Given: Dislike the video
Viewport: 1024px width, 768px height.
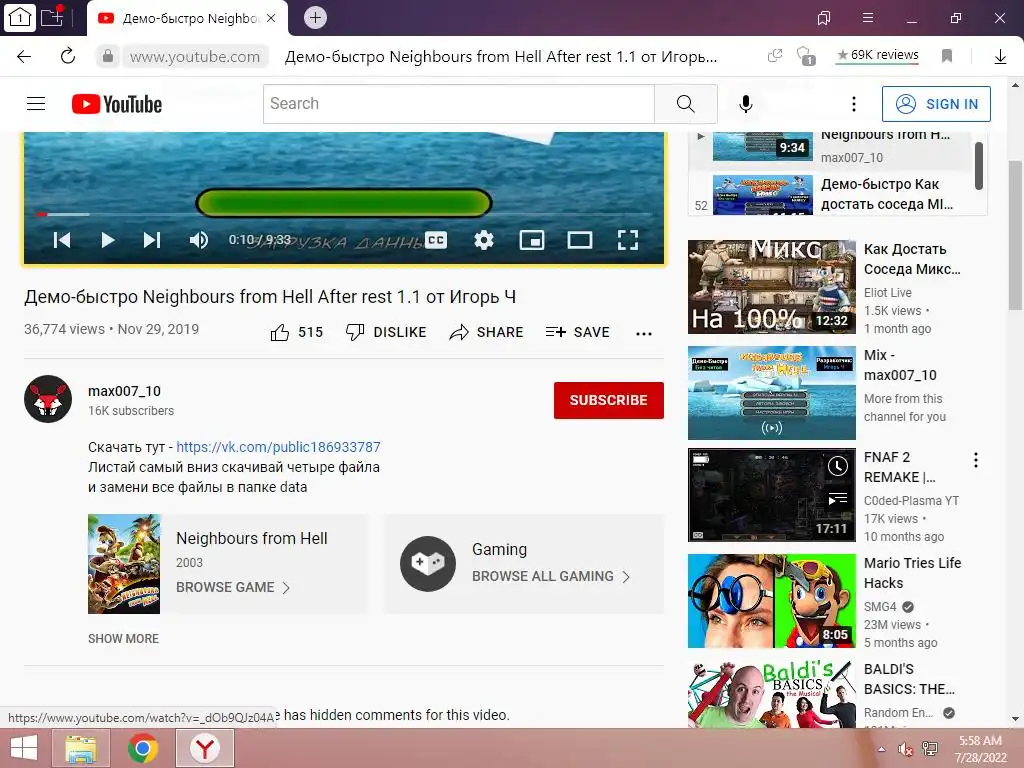Looking at the screenshot, I should (386, 332).
